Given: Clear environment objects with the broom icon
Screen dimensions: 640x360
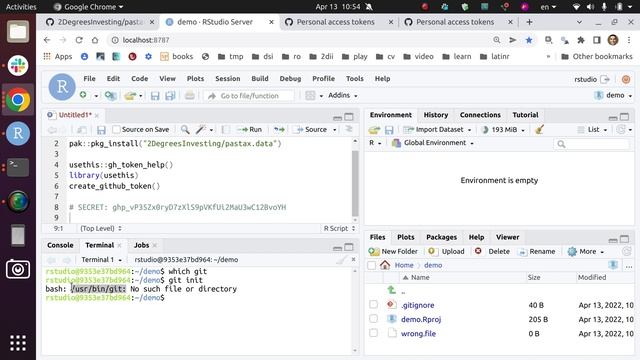Looking at the screenshot, I should pos(539,130).
